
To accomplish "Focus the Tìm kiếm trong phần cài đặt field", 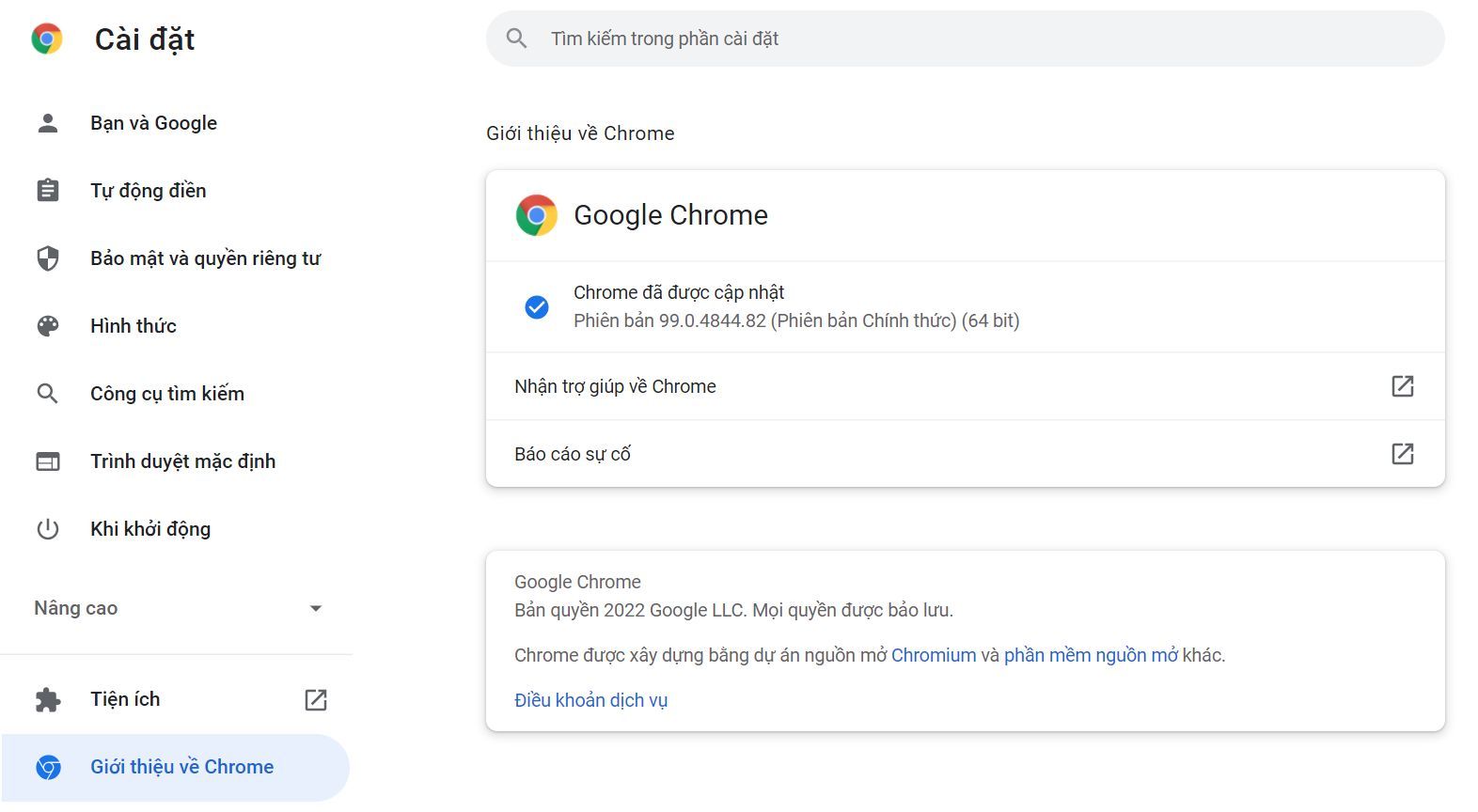I will tap(965, 39).
